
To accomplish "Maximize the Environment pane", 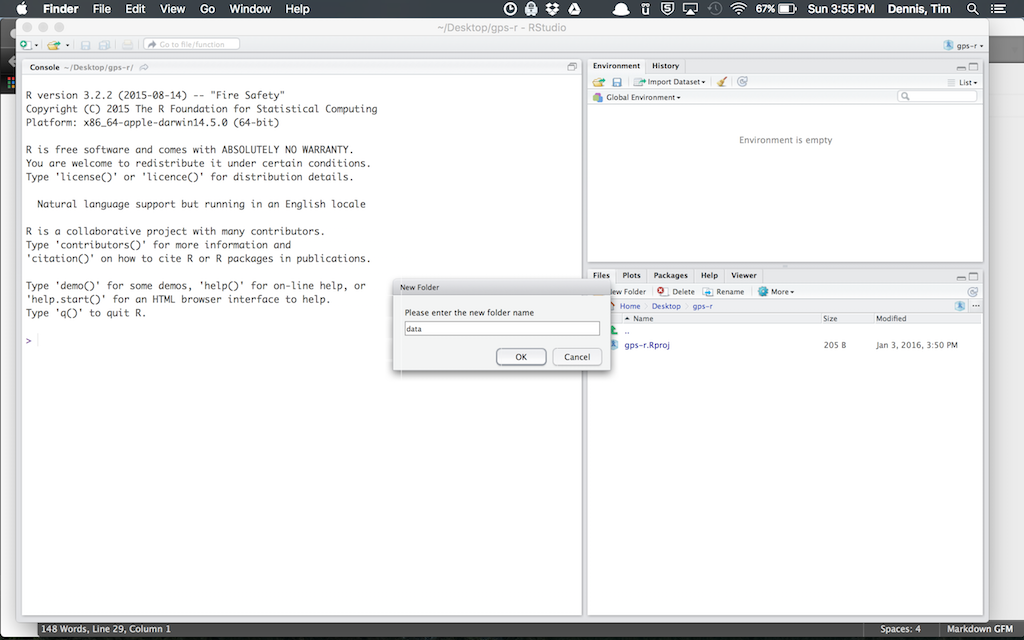I will [973, 67].
